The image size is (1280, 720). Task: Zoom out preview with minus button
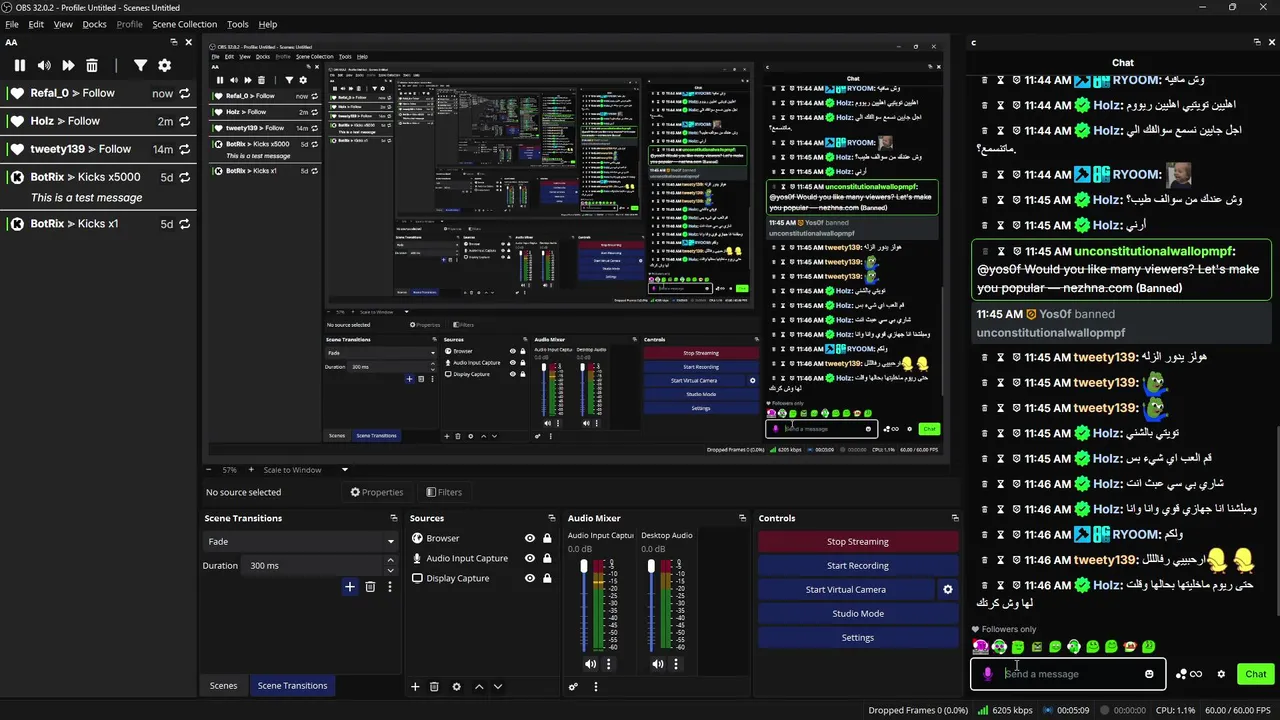[209, 470]
